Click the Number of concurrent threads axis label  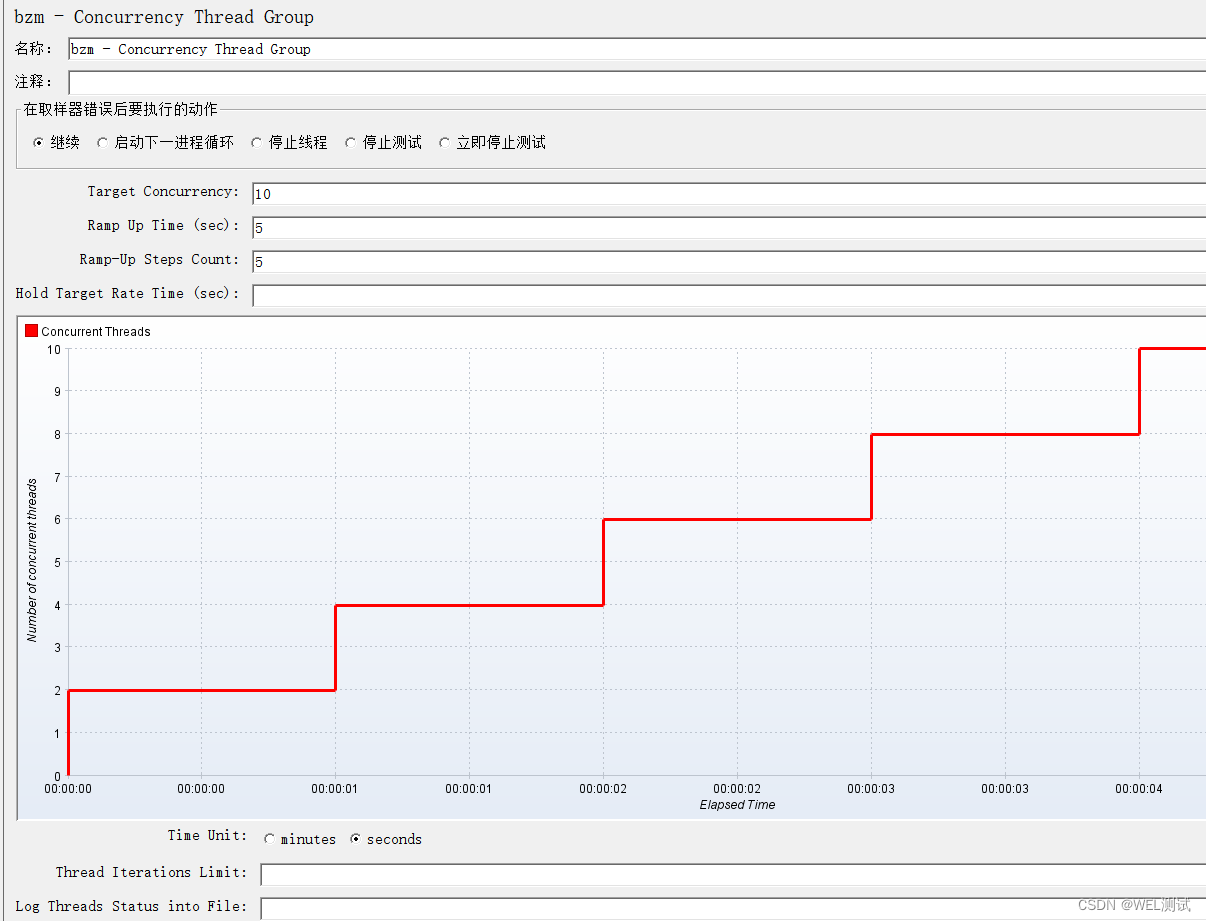(32, 560)
